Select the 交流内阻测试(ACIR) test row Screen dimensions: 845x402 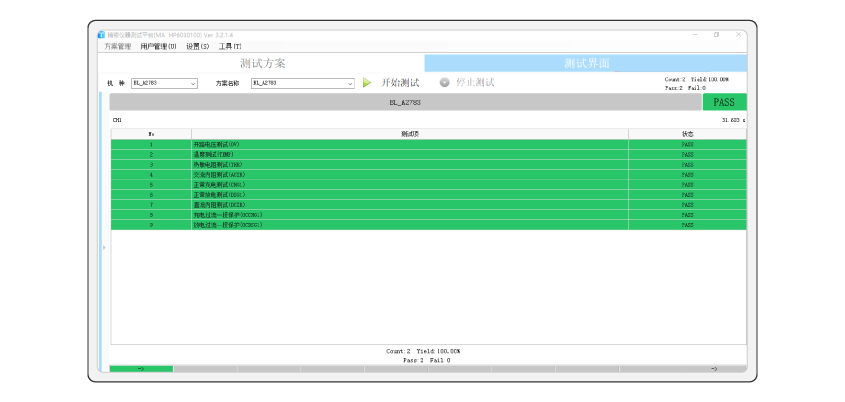click(x=409, y=174)
